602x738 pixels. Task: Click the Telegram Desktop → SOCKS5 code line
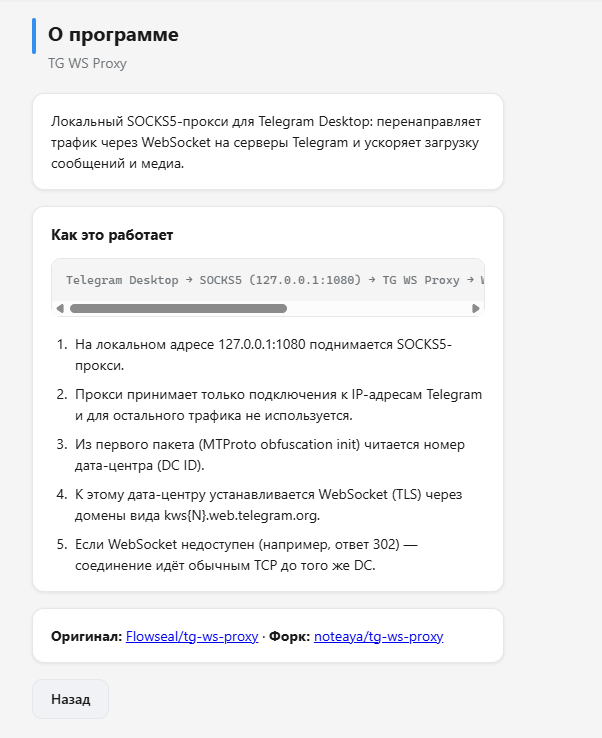[x=275, y=280]
